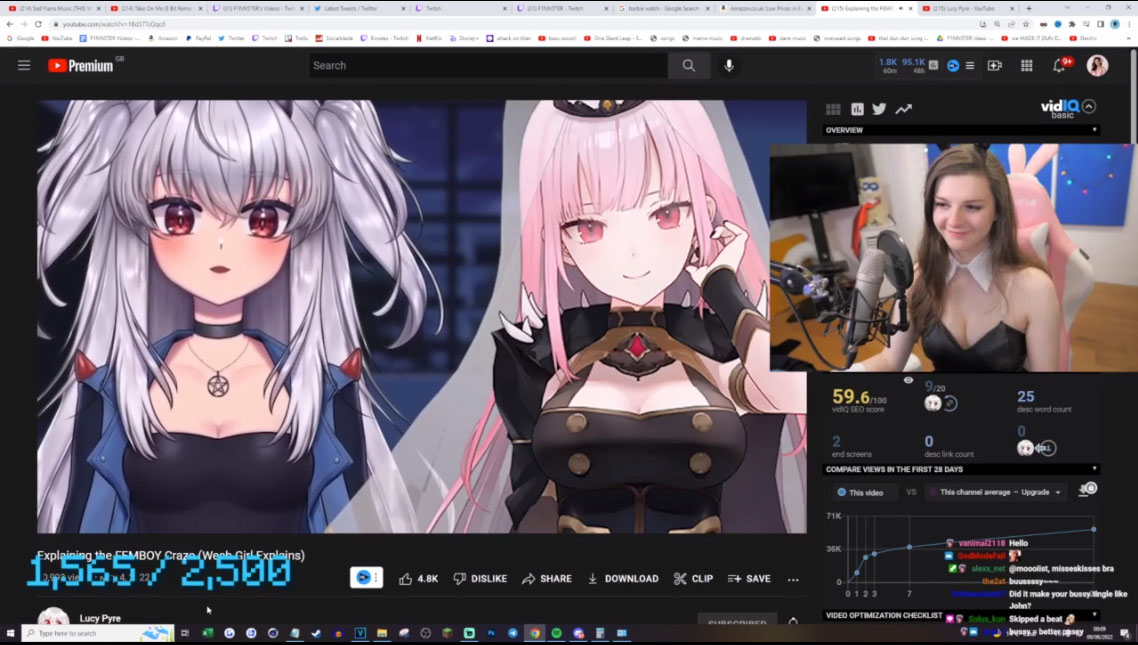
Task: Click the YouTube search field
Action: tap(488, 65)
